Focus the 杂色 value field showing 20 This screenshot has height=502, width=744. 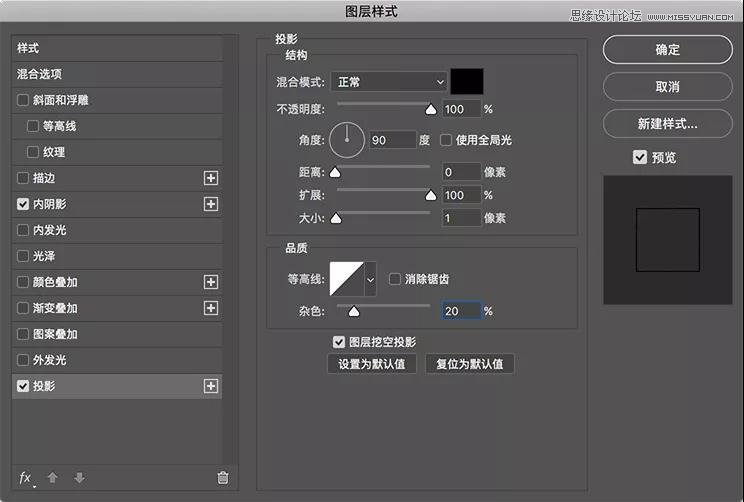click(462, 311)
